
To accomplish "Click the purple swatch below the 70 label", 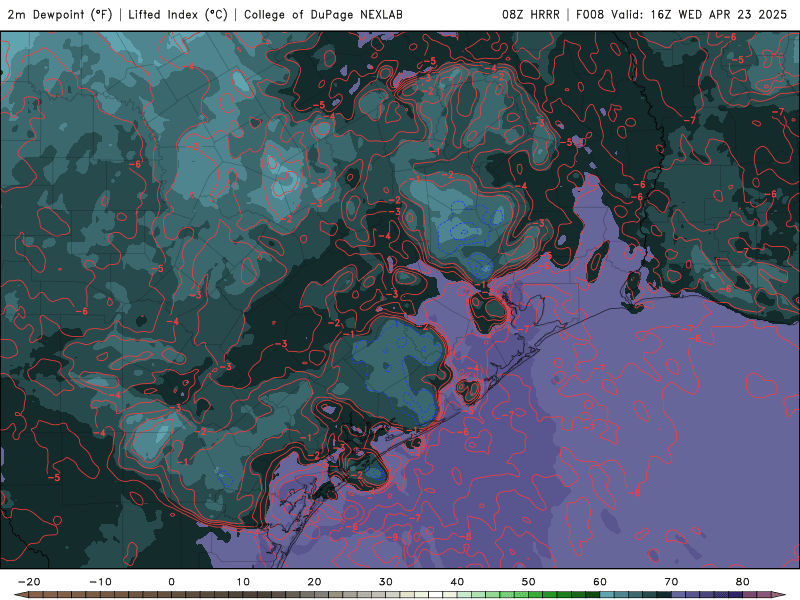I will click(679, 595).
